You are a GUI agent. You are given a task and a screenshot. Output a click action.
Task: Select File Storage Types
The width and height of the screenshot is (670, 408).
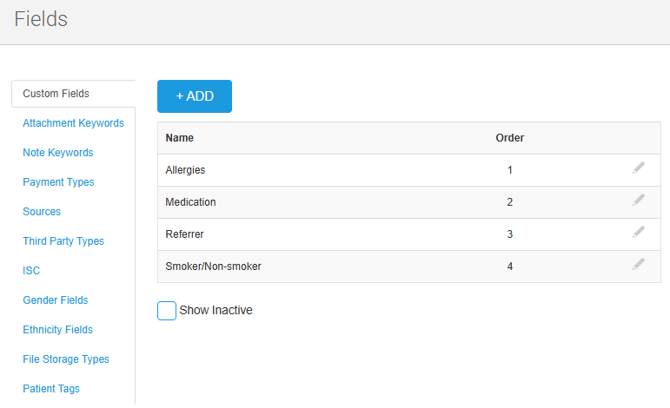point(66,359)
